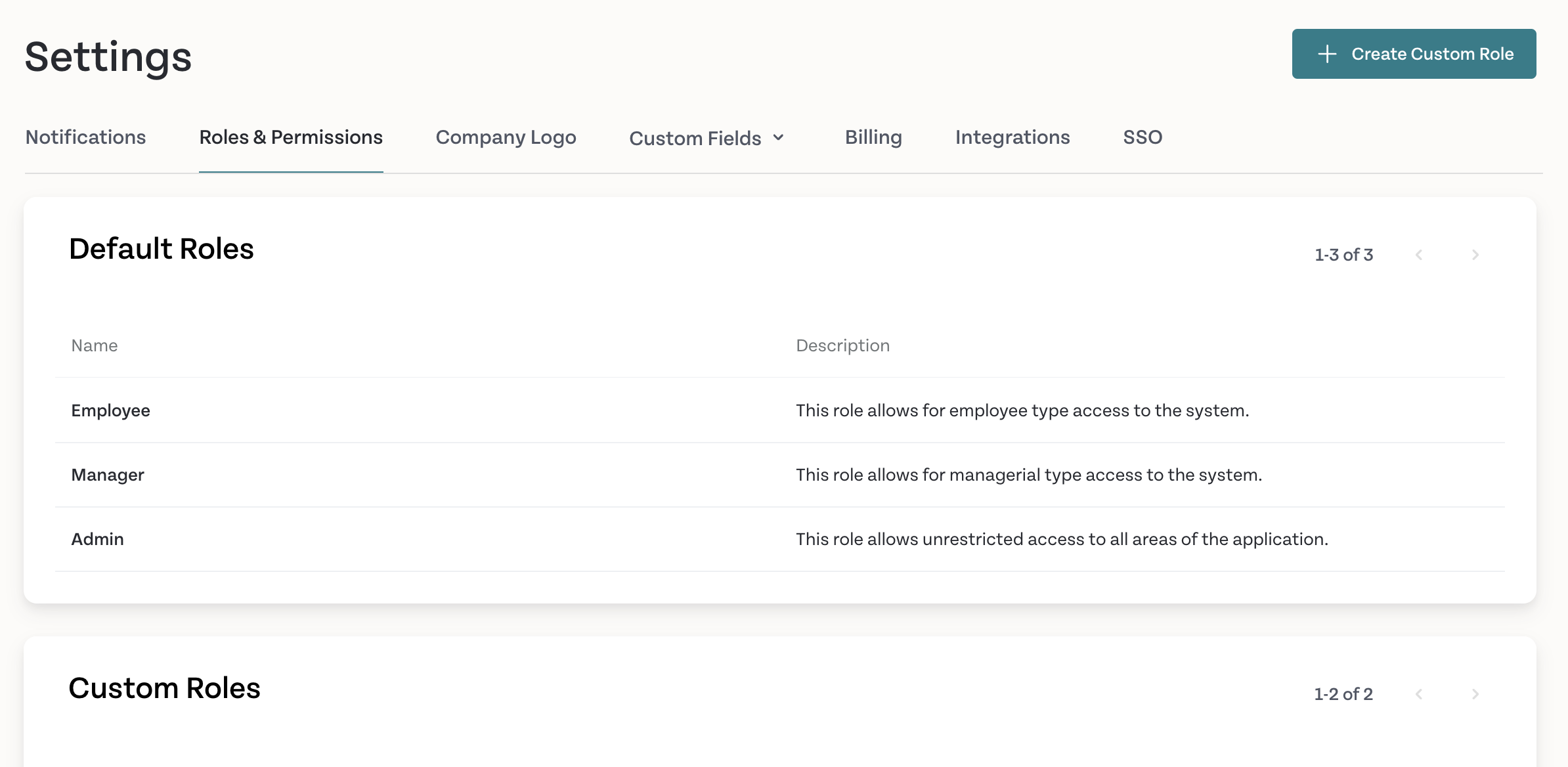Expand the Custom Fields dropdown arrow

point(779,138)
